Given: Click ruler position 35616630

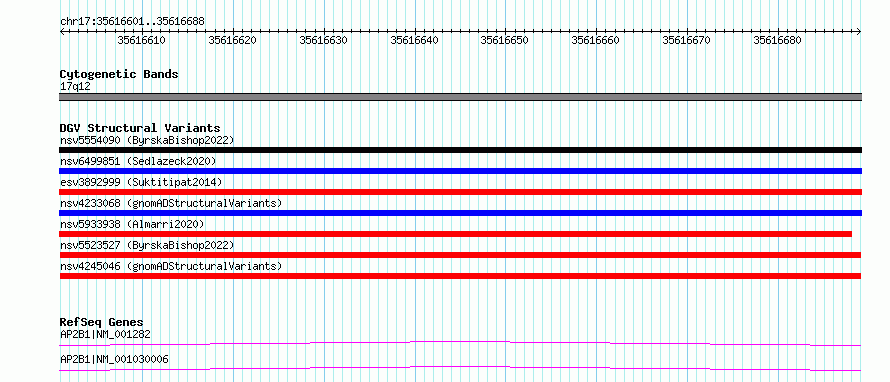Looking at the screenshot, I should (x=323, y=40).
